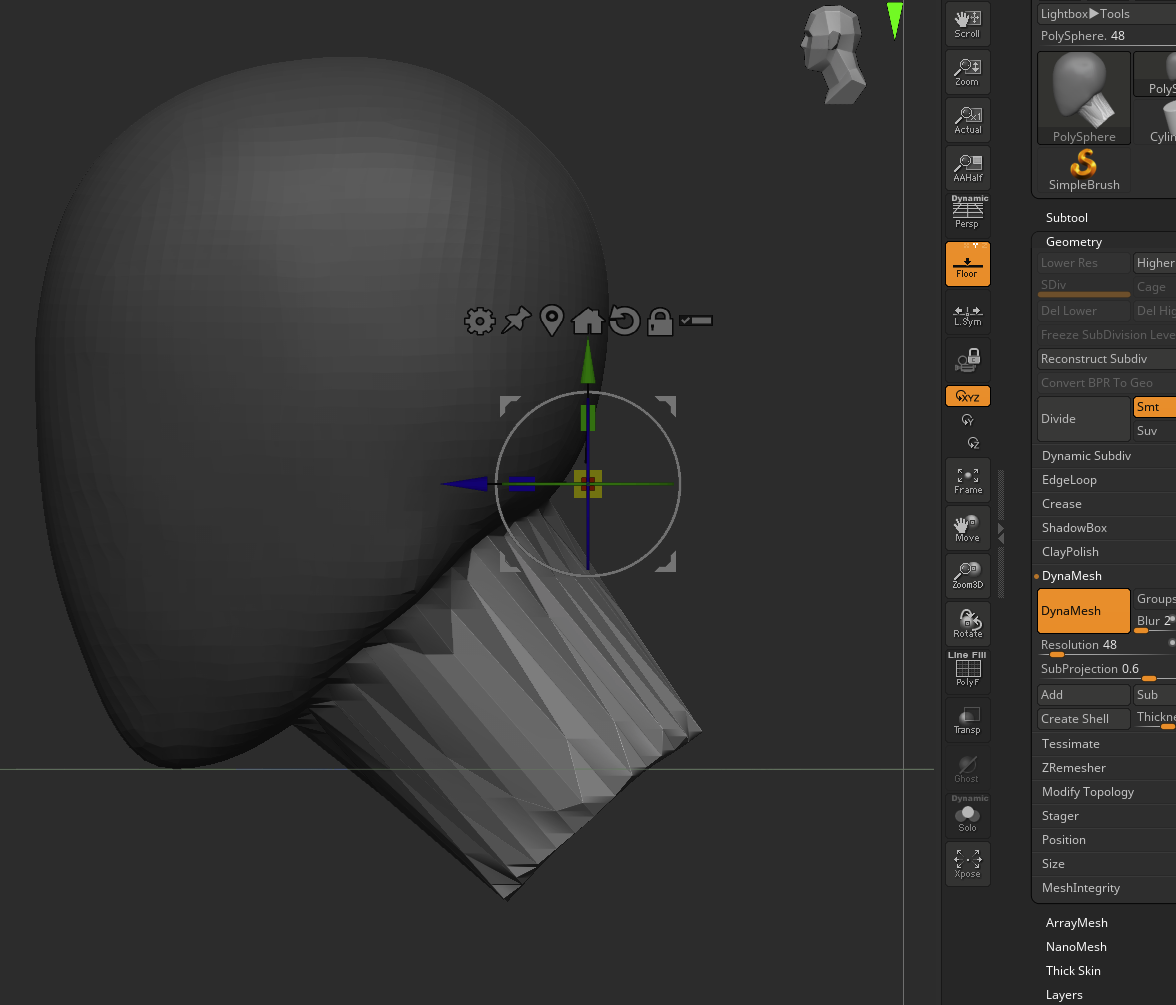The image size is (1176, 1005).
Task: Expand Tessimate section
Action: click(1070, 744)
